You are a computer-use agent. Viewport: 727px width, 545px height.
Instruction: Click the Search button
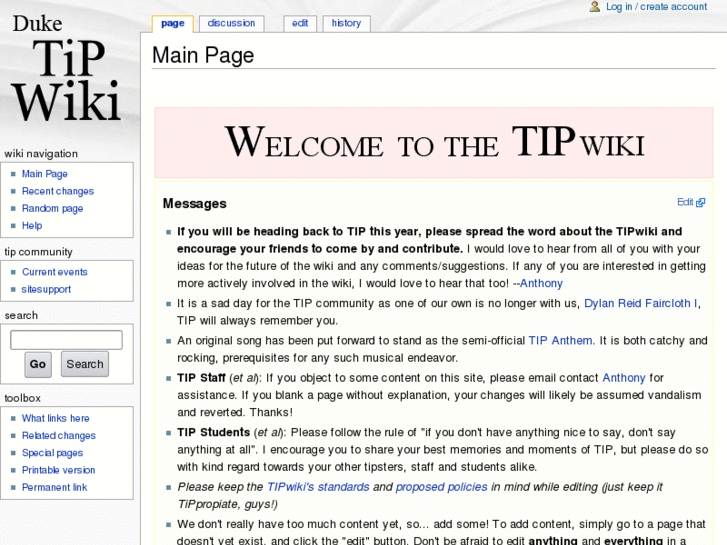click(85, 364)
